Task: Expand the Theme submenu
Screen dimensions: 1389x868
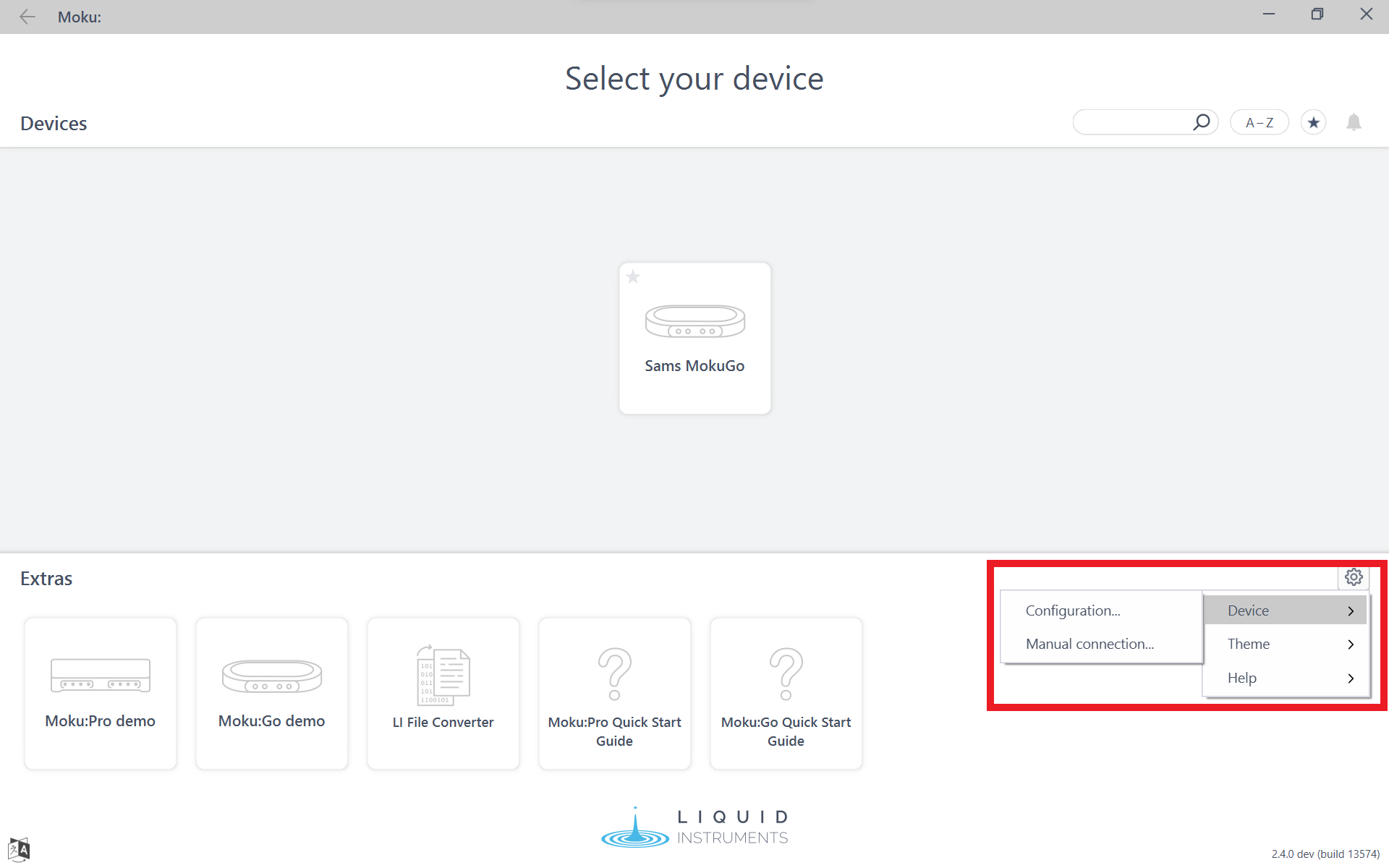Action: (1286, 644)
